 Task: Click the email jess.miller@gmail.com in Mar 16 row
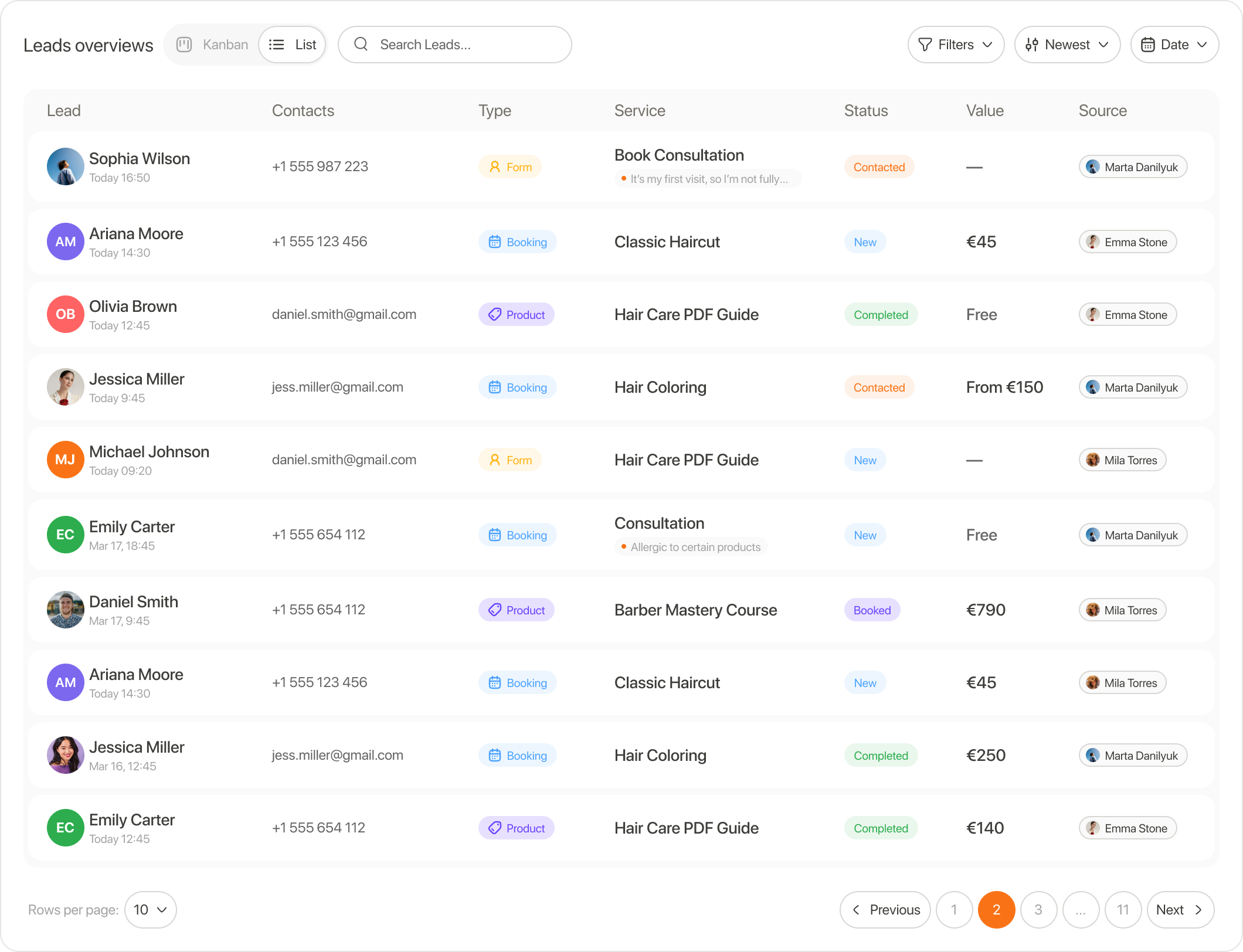coord(338,755)
